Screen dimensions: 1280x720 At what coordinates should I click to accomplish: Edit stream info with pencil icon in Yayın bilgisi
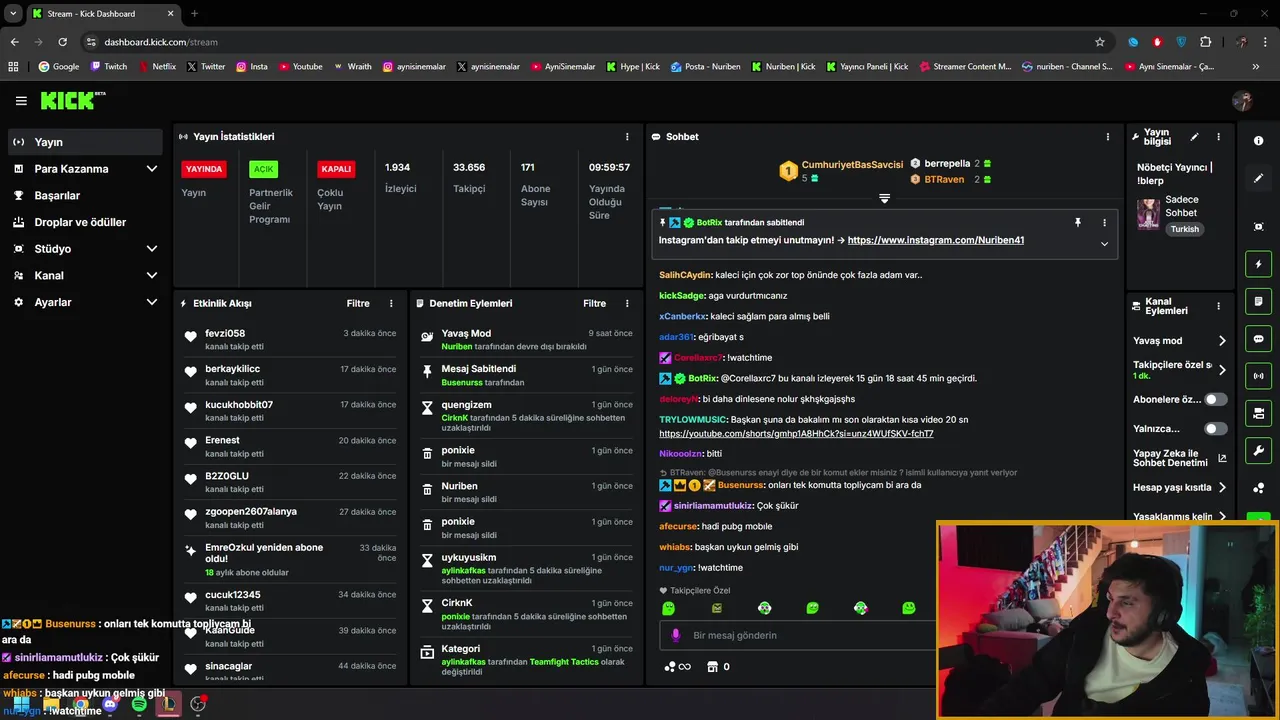tap(1194, 137)
